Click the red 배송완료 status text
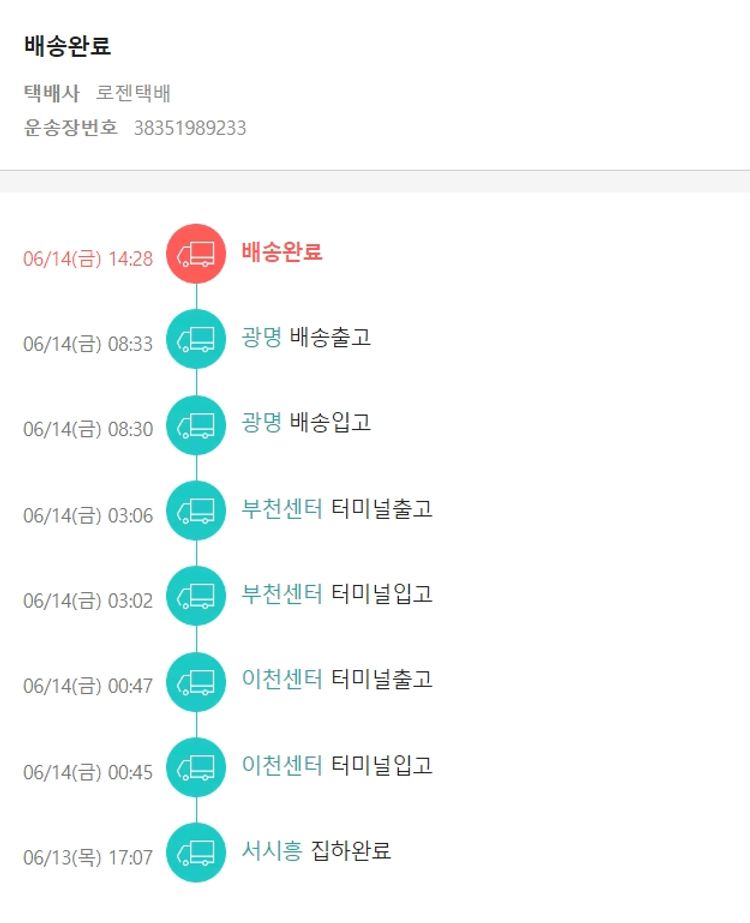The width and height of the screenshot is (750, 923). point(282,252)
